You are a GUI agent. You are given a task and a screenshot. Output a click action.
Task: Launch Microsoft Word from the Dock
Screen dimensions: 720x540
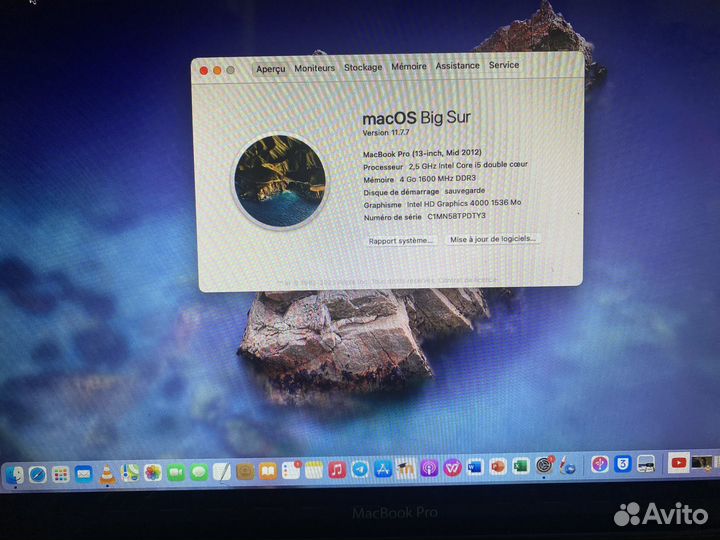(475, 468)
